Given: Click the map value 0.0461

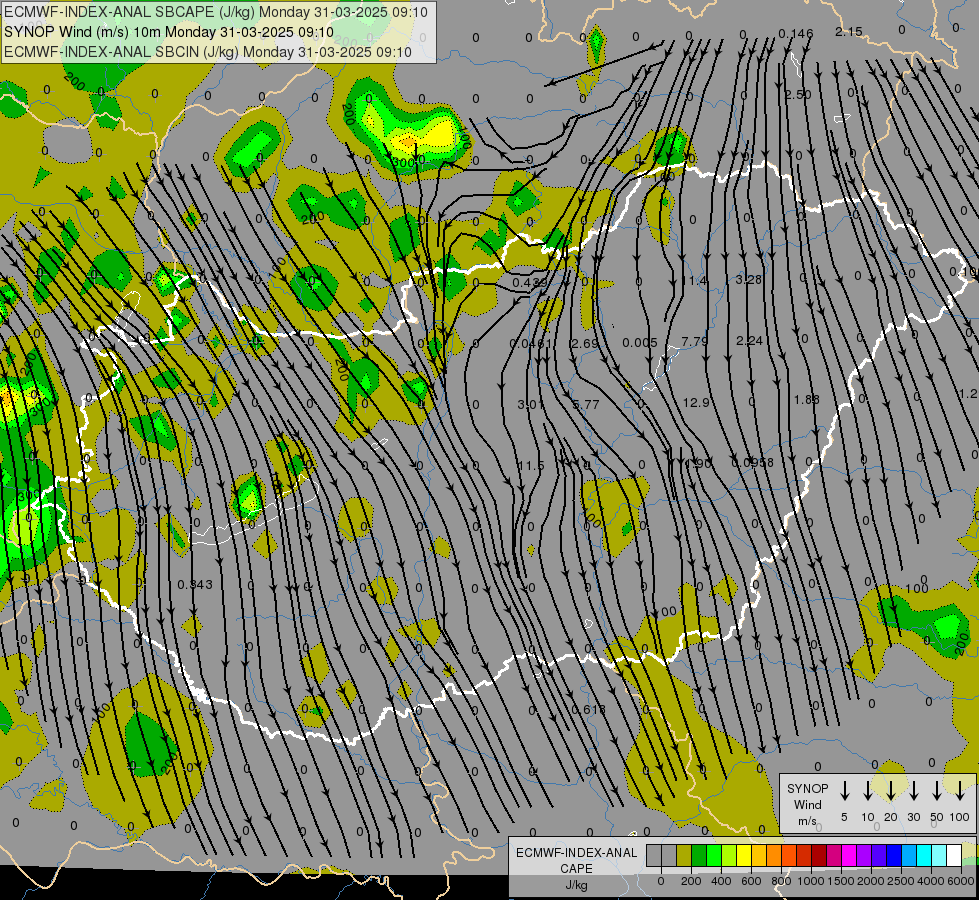Looking at the screenshot, I should pos(531,343).
